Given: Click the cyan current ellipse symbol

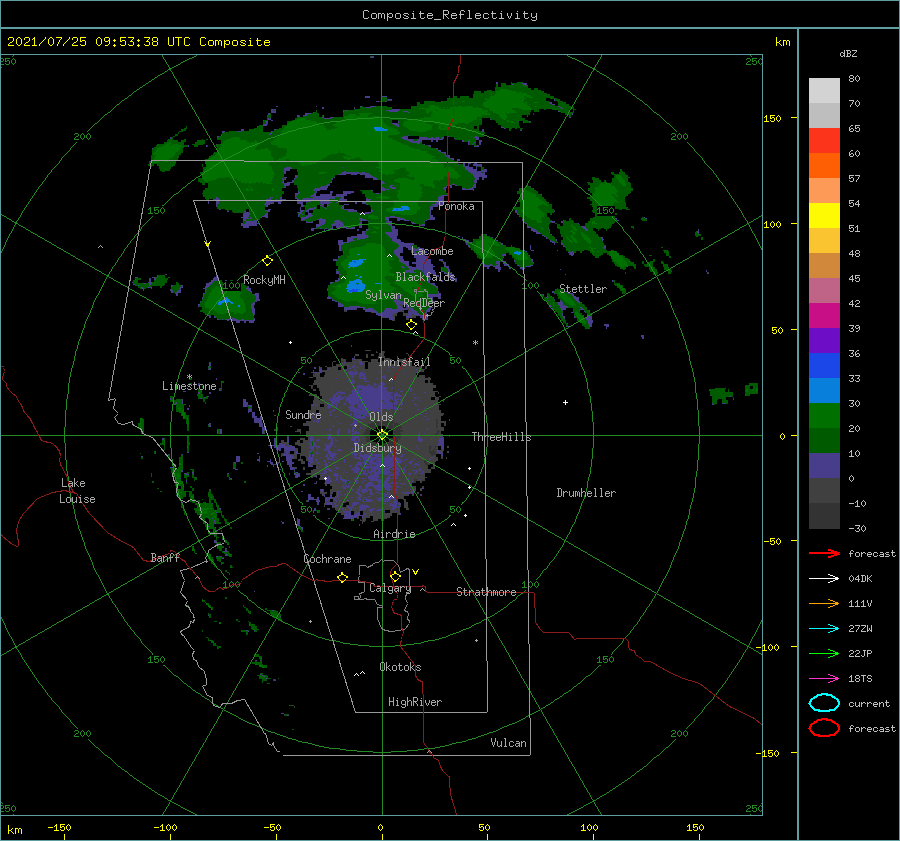Looking at the screenshot, I should (824, 703).
